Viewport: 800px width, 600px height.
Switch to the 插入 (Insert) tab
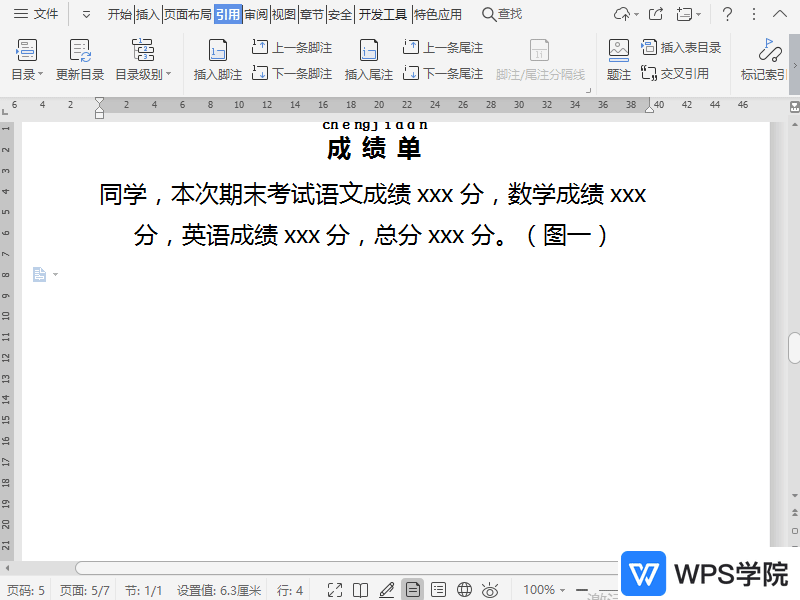[x=148, y=14]
